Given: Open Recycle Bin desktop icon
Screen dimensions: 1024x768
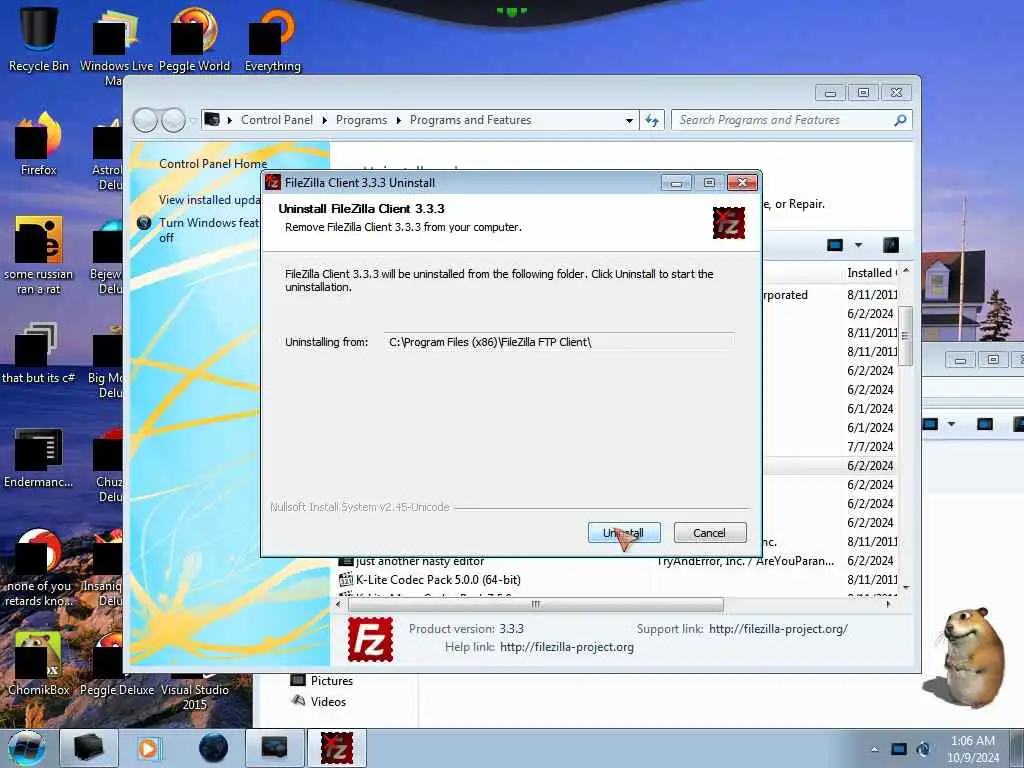Looking at the screenshot, I should coord(39,38).
